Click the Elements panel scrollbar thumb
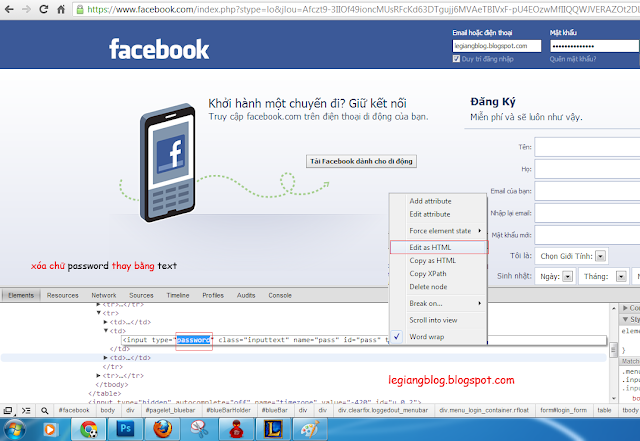 pyautogui.click(x=613, y=350)
